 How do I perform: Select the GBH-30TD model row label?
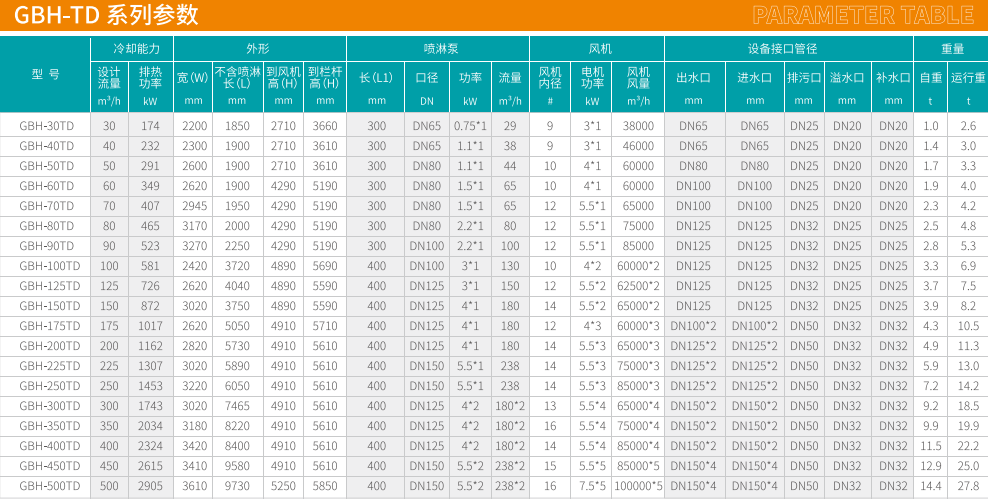[x=46, y=126]
